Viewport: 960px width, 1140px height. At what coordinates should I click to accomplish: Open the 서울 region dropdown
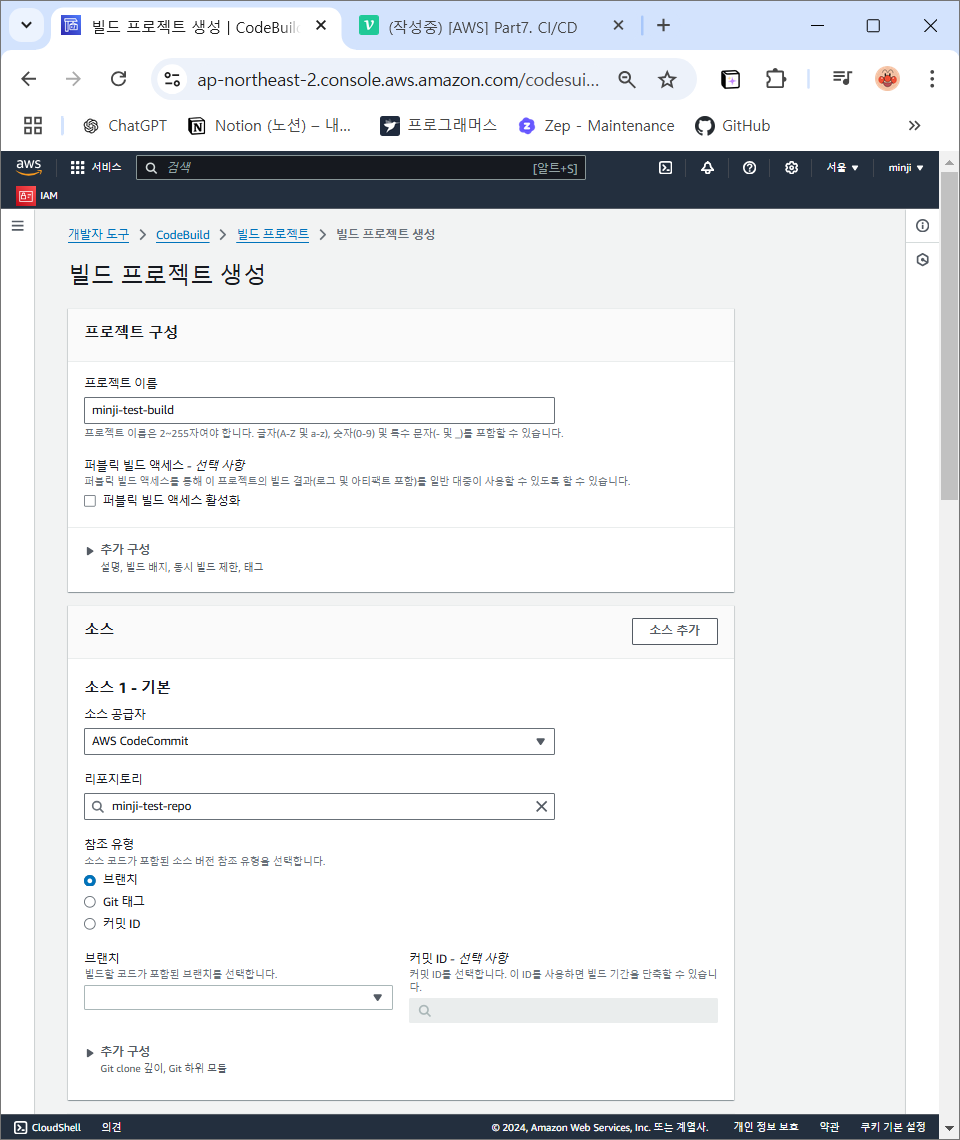coord(842,168)
